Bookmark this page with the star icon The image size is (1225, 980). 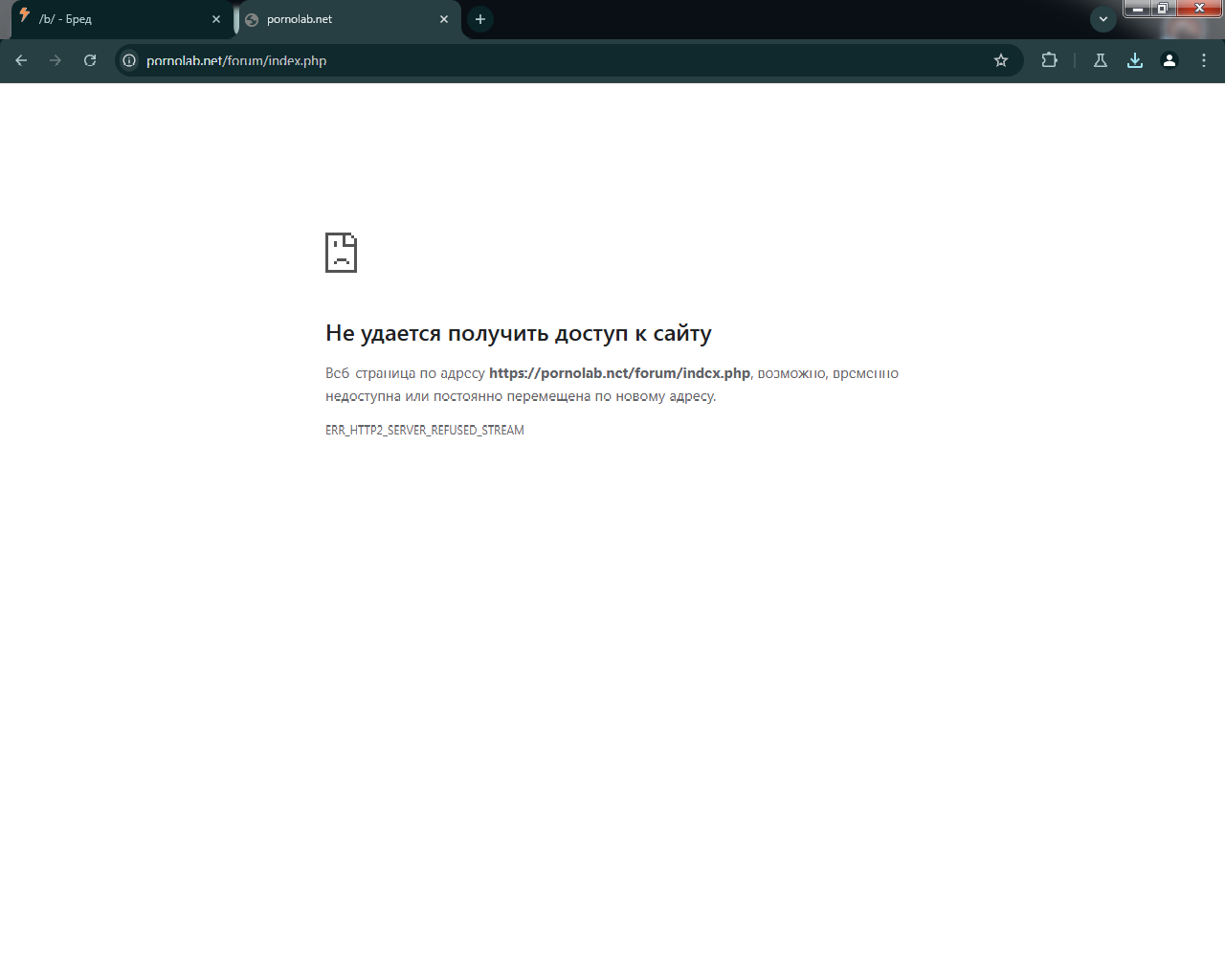(1001, 60)
